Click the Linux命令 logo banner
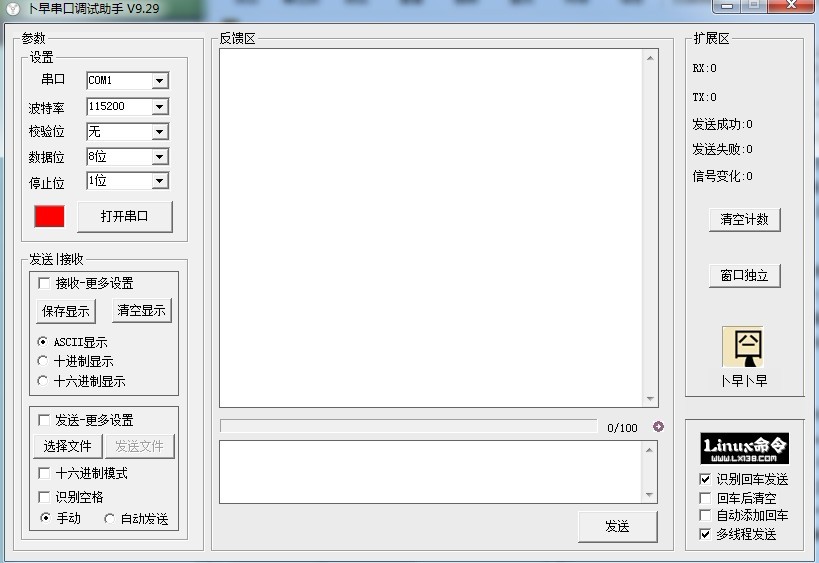The height and width of the screenshot is (563, 819). [744, 448]
